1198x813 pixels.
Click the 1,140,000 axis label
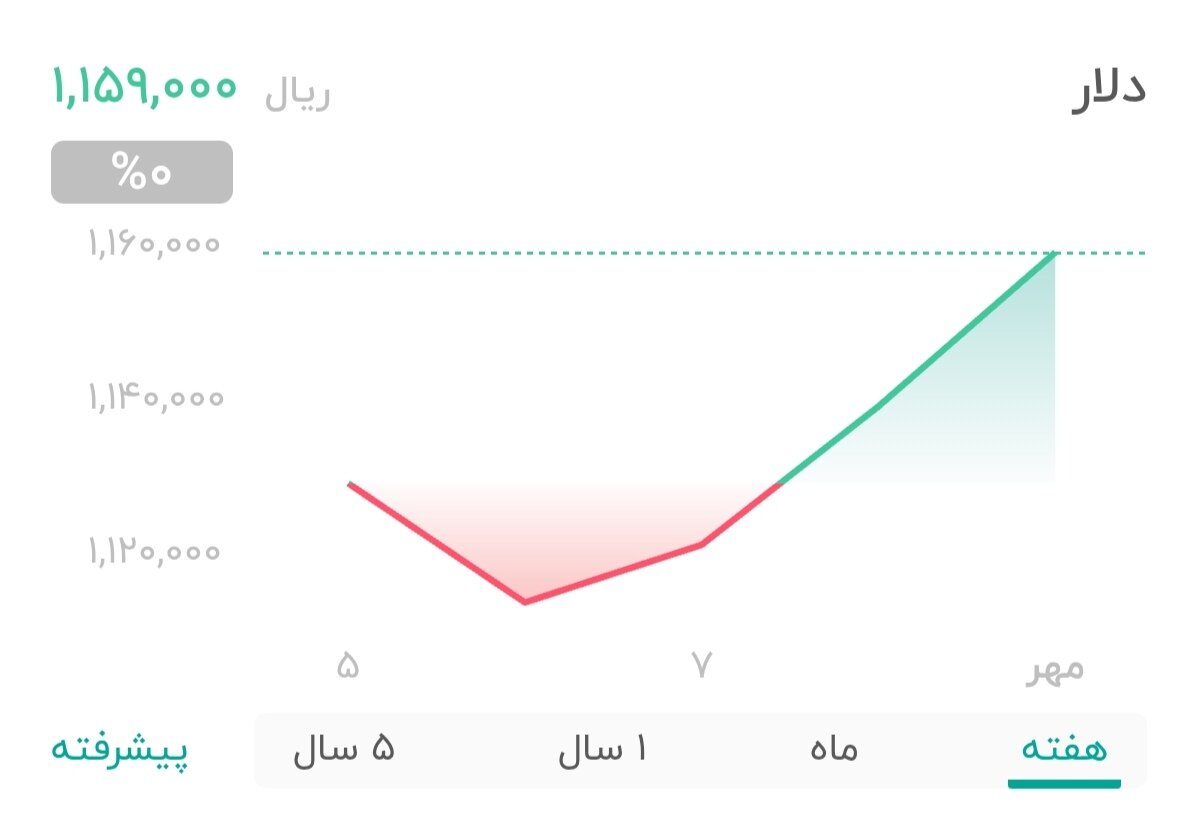click(153, 397)
